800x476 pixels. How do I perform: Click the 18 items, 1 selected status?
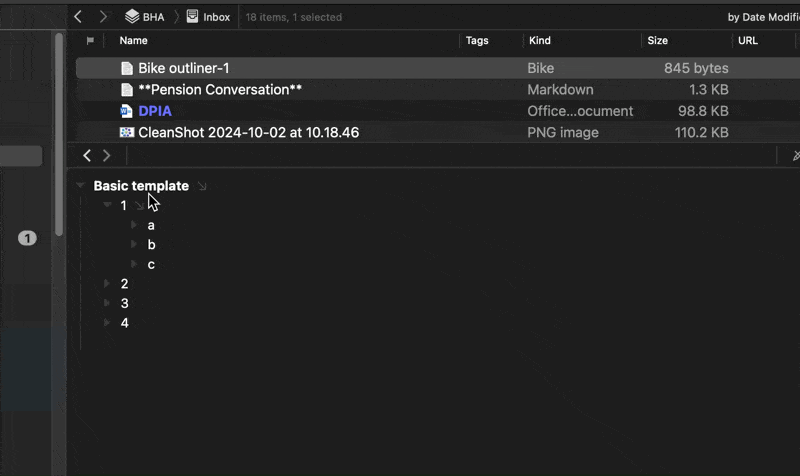pyautogui.click(x=293, y=17)
